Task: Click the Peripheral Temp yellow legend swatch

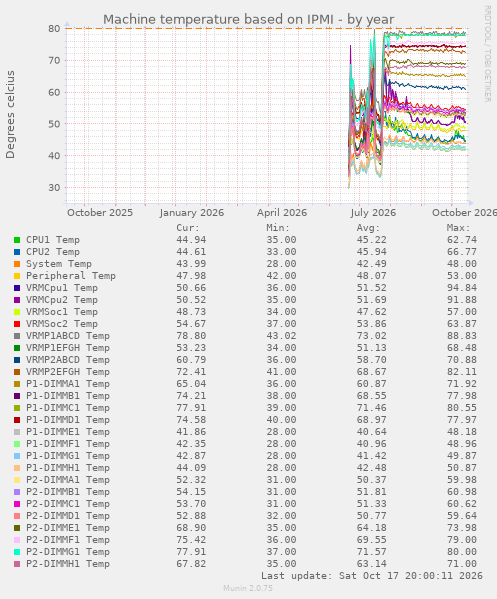Action: coord(17,276)
